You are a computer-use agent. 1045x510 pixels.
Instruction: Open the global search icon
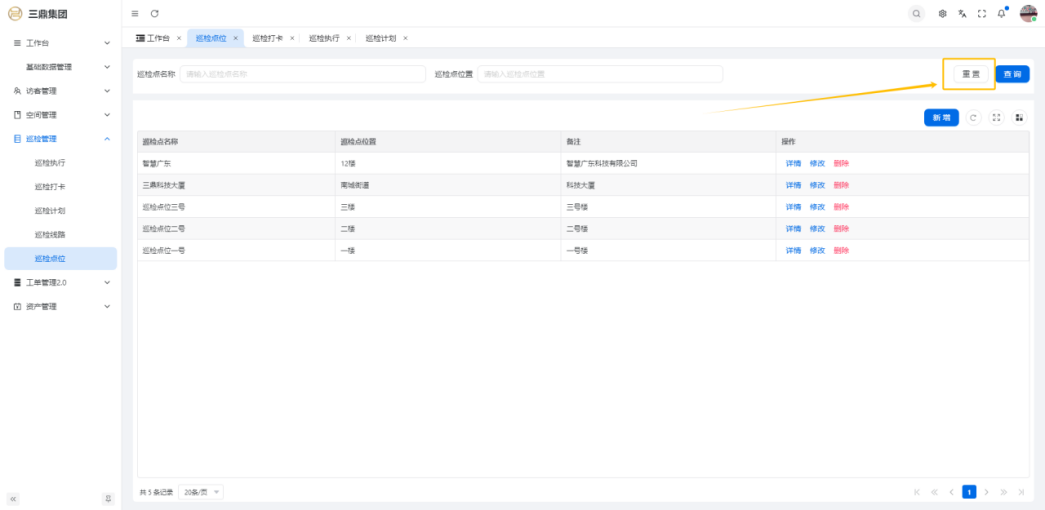pos(916,13)
